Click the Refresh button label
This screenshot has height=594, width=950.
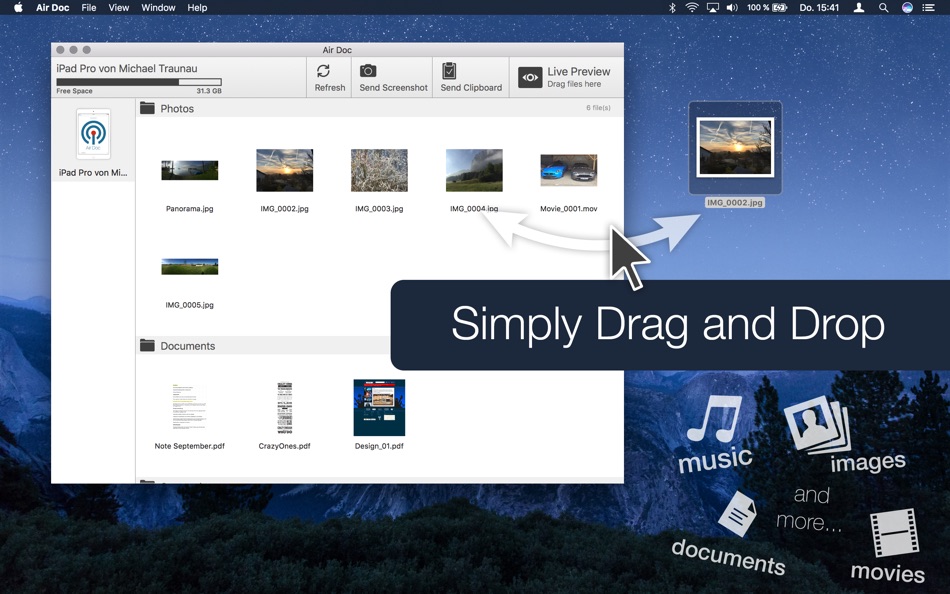click(330, 87)
